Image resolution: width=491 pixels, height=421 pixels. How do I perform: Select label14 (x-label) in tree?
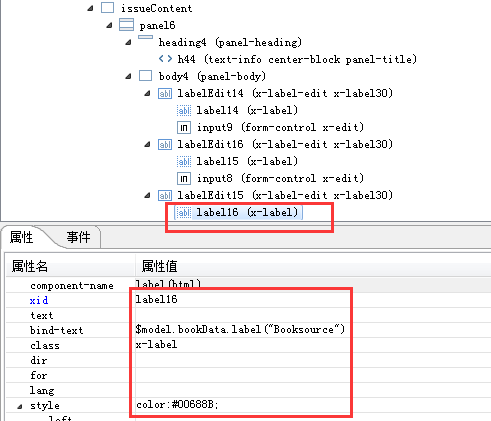click(x=247, y=110)
